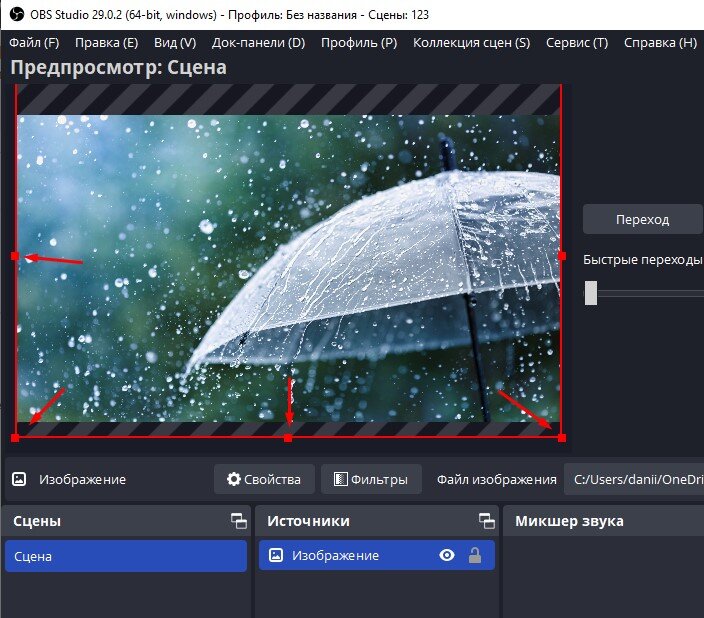Toggle lock icon for Изображение source
Viewport: 704px width, 618px height.
tap(475, 556)
